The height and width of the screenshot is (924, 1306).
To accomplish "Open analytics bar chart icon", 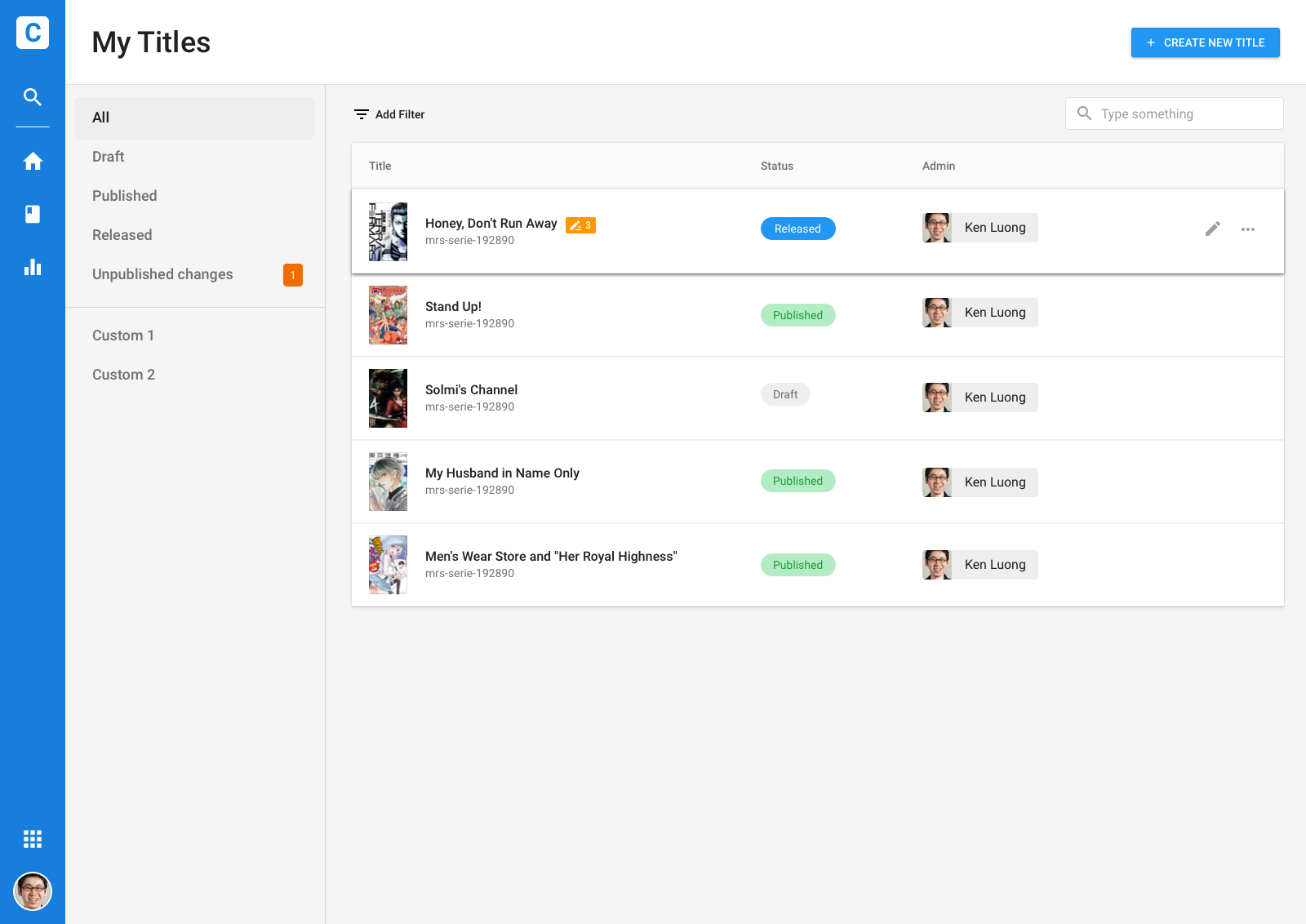I will [33, 267].
